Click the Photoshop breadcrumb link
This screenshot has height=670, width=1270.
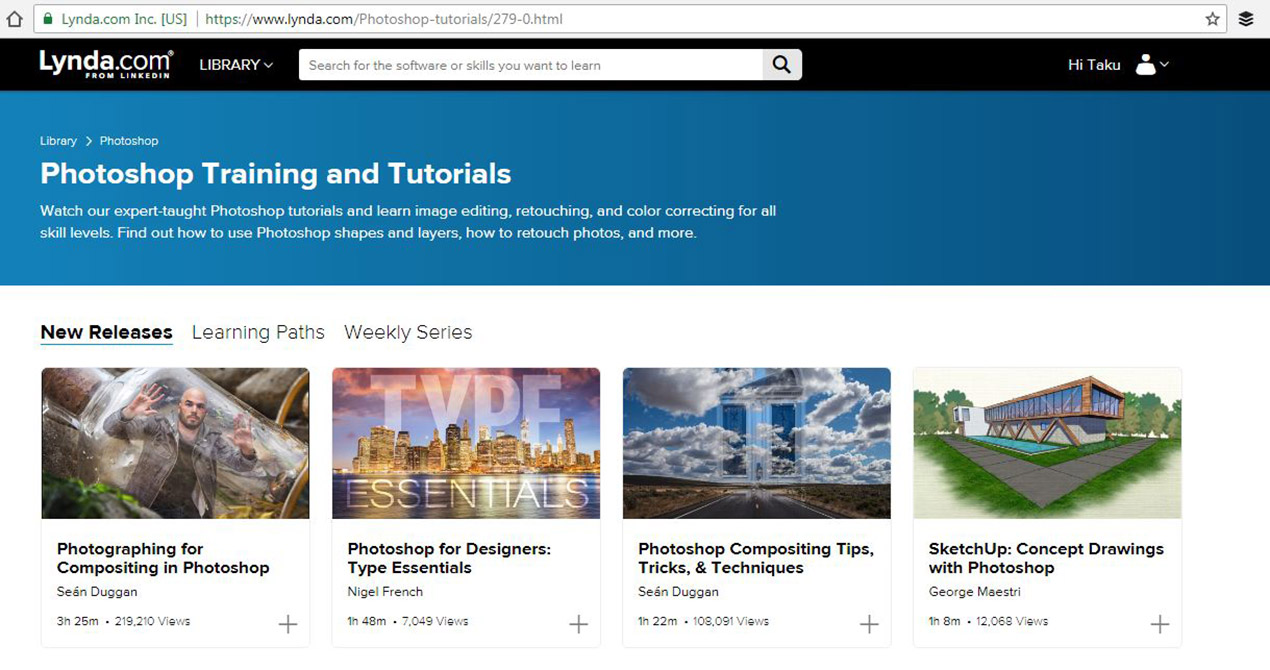[x=129, y=141]
